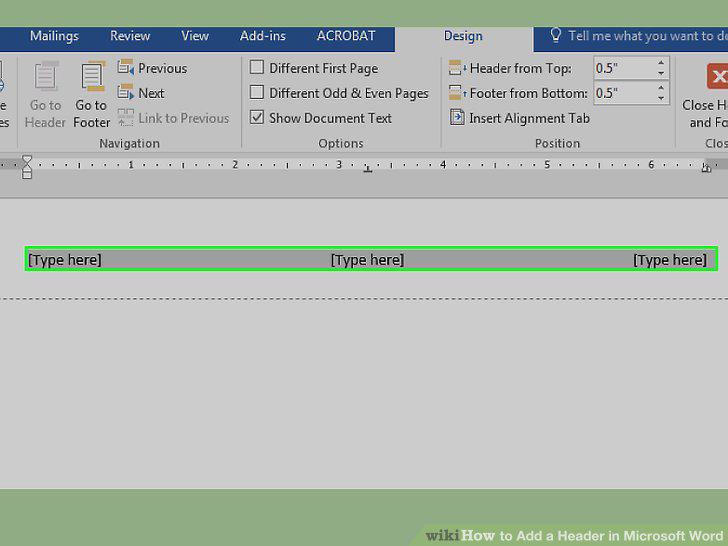Click the left indent marker on ruler
This screenshot has width=728, height=546.
27,167
